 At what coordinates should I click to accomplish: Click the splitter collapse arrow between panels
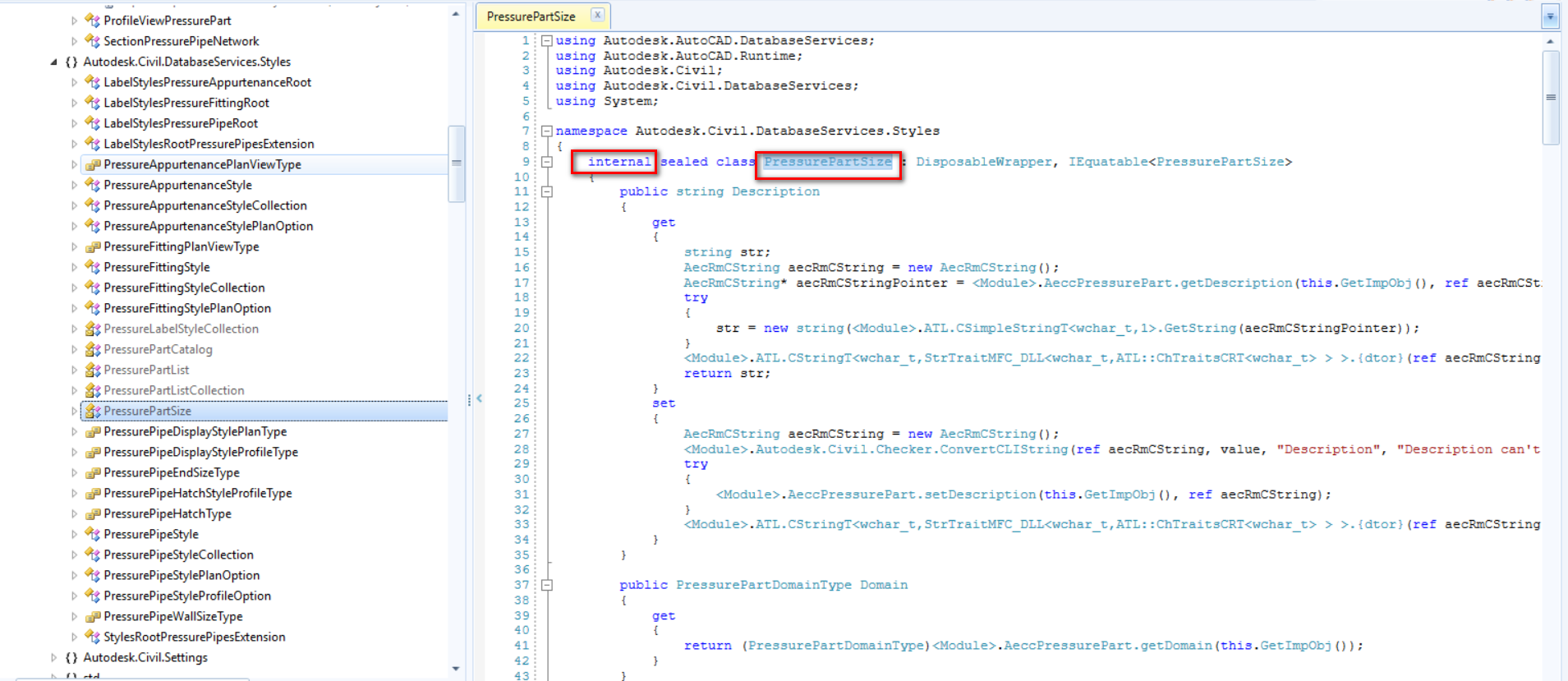[x=479, y=399]
